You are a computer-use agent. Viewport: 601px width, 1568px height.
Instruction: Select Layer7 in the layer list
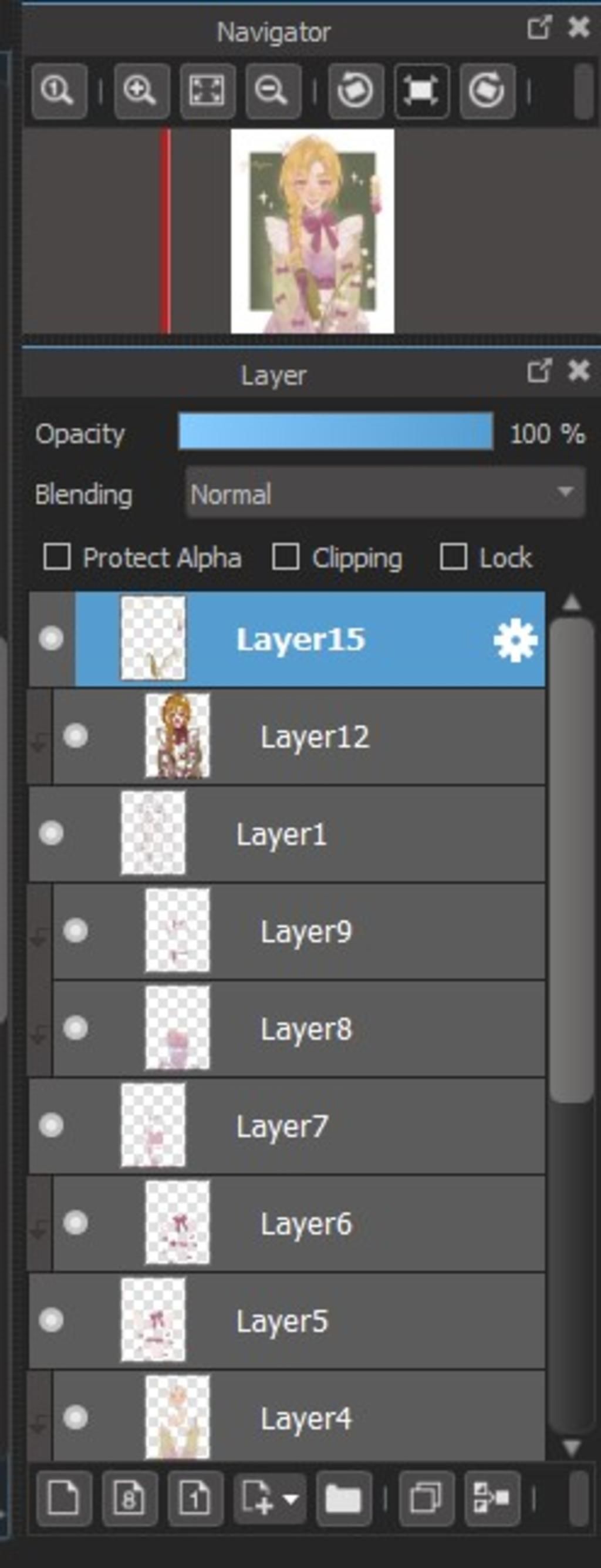click(x=286, y=1125)
